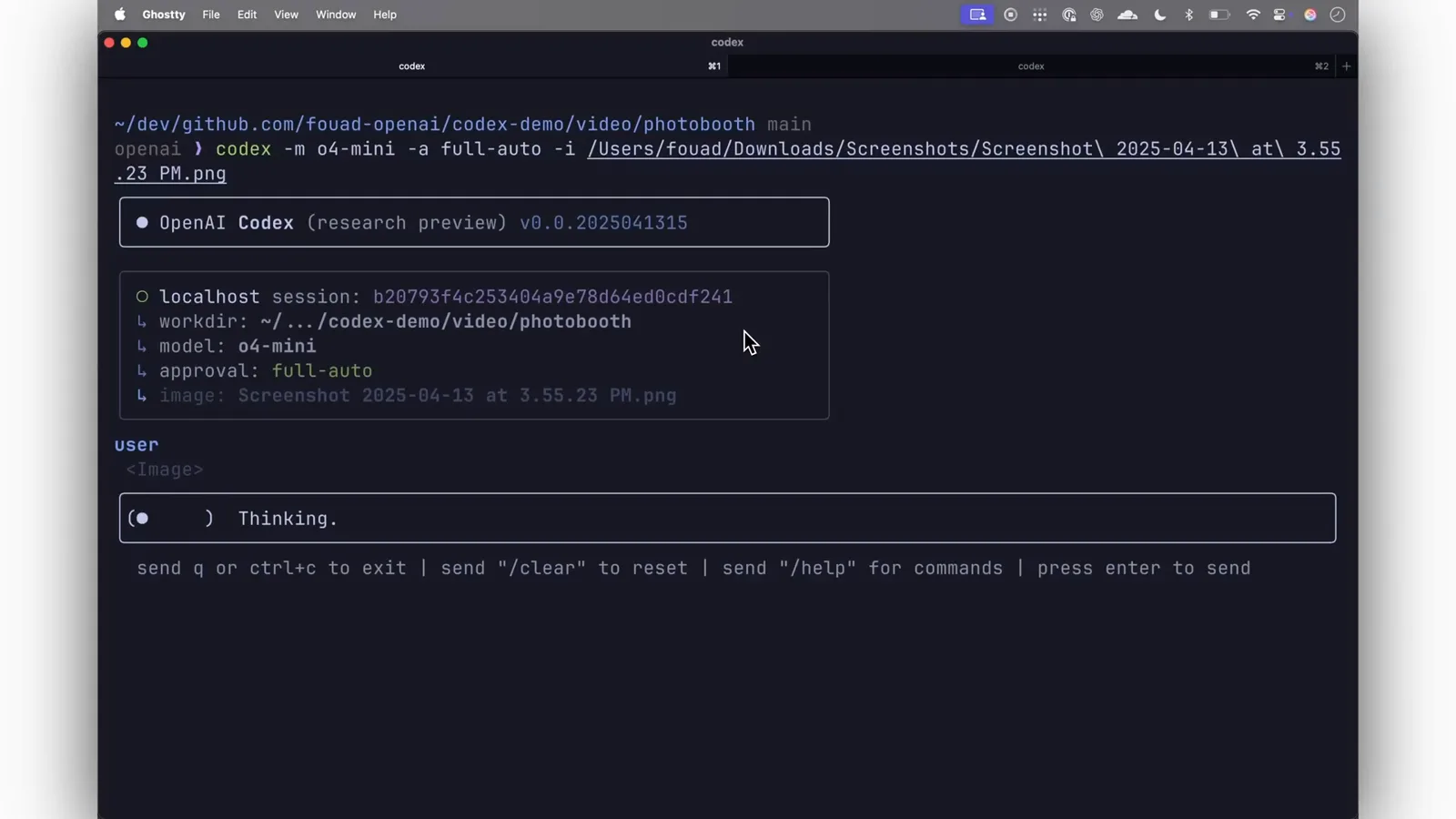The height and width of the screenshot is (819, 1456).
Task: Click the window title codex
Action: pyautogui.click(x=727, y=43)
